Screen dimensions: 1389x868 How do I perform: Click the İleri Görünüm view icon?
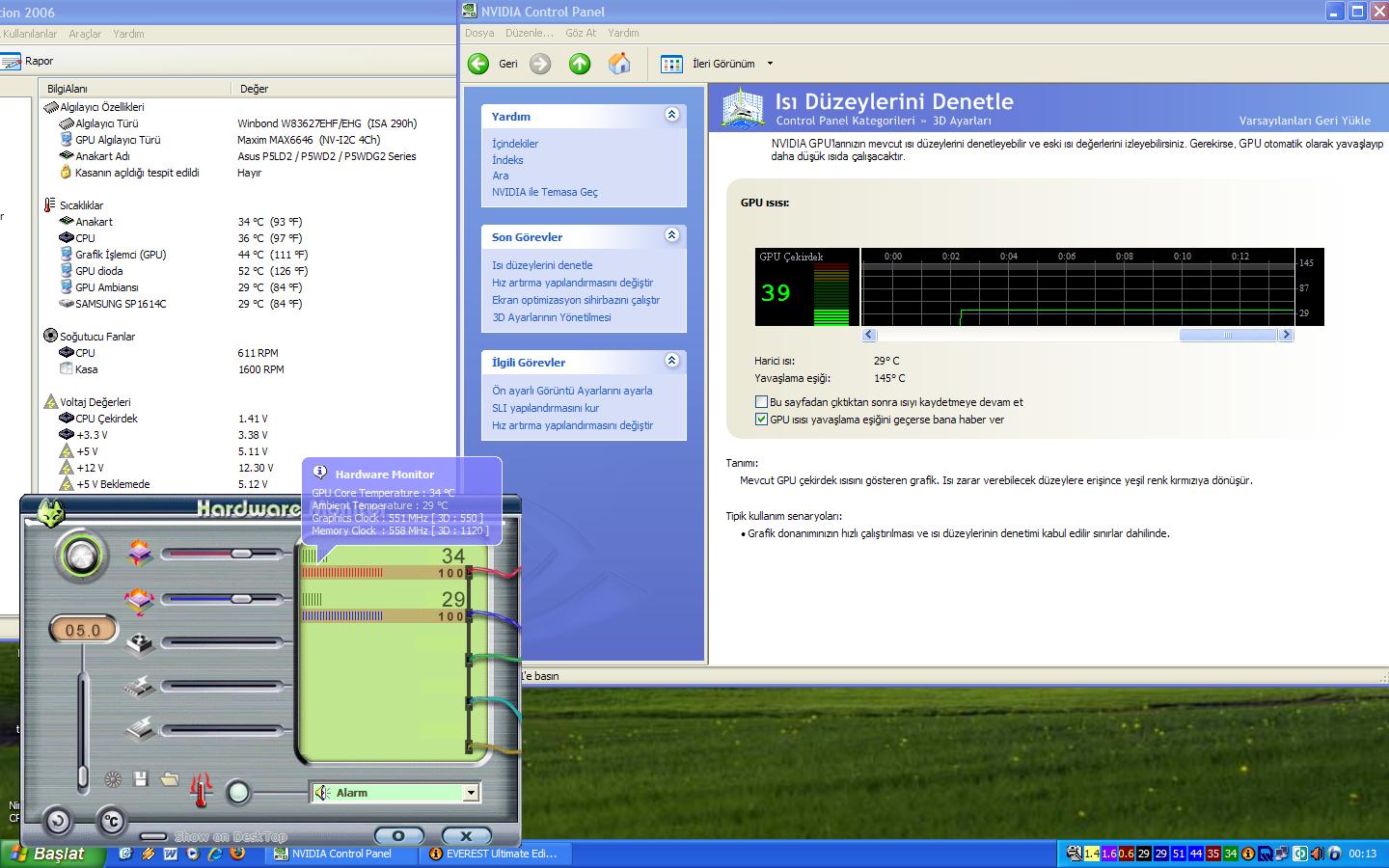coord(671,64)
